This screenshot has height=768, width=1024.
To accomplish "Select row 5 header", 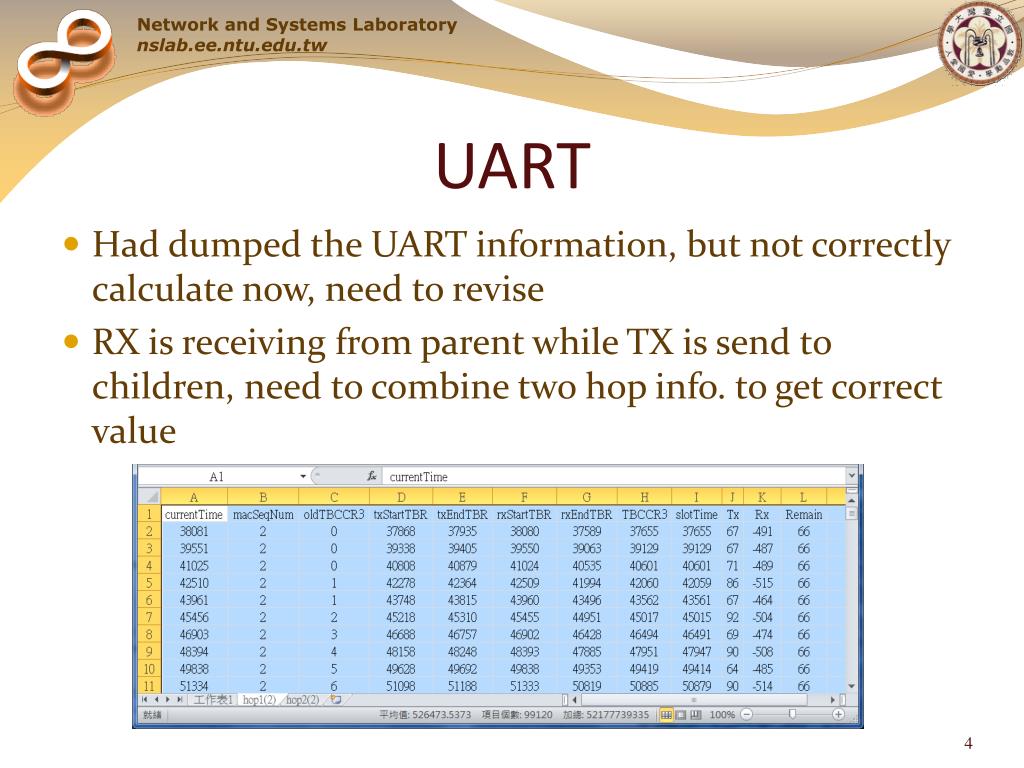I will click(x=150, y=583).
